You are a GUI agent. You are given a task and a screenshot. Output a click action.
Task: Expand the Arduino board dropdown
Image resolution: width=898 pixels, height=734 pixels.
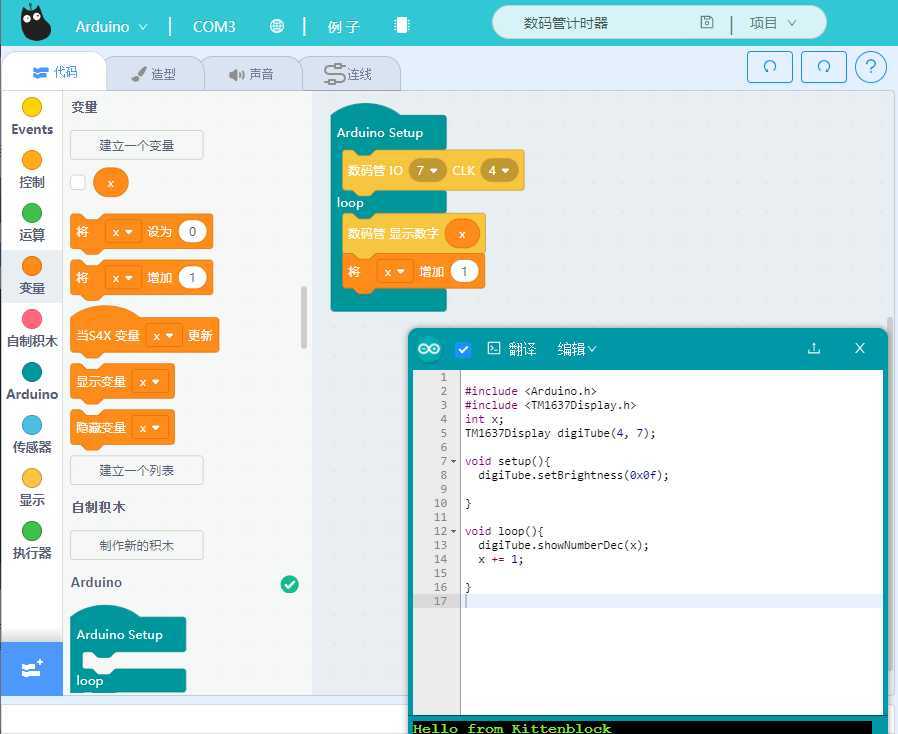111,26
